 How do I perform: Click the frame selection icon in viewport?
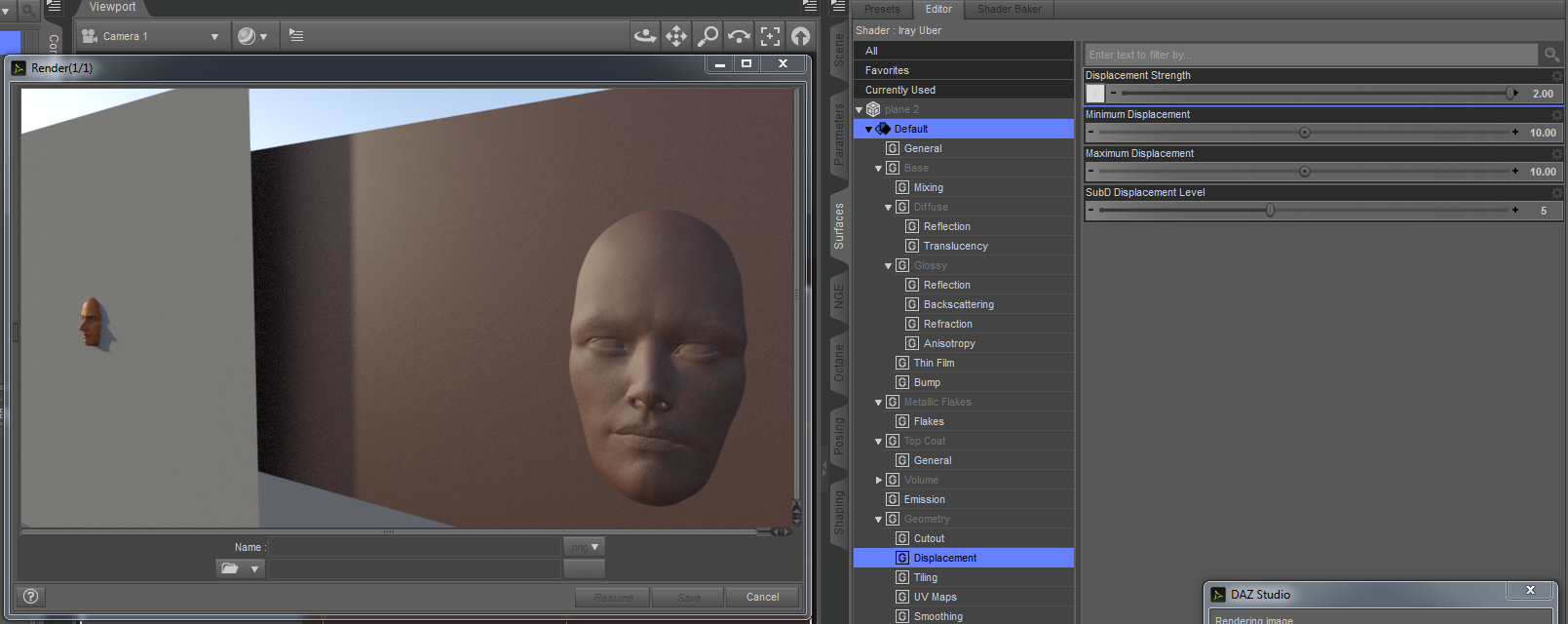(770, 36)
